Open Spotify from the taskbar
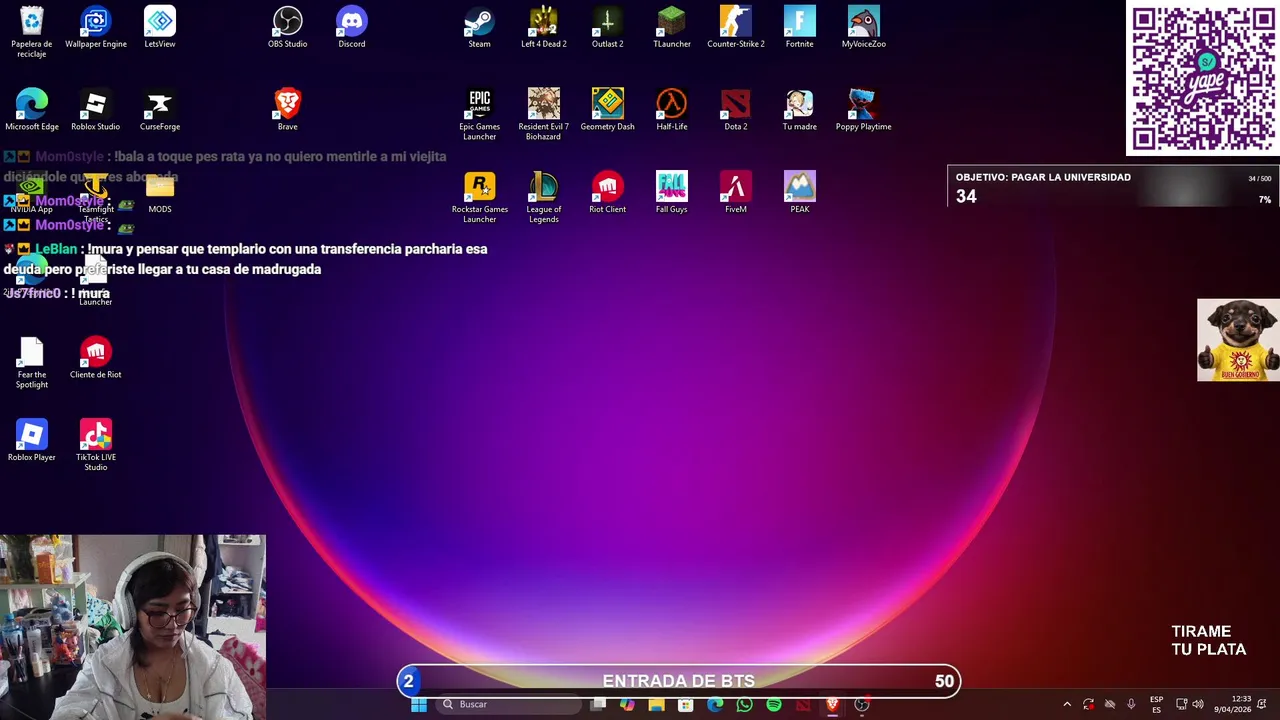The height and width of the screenshot is (720, 1280). pos(774,705)
